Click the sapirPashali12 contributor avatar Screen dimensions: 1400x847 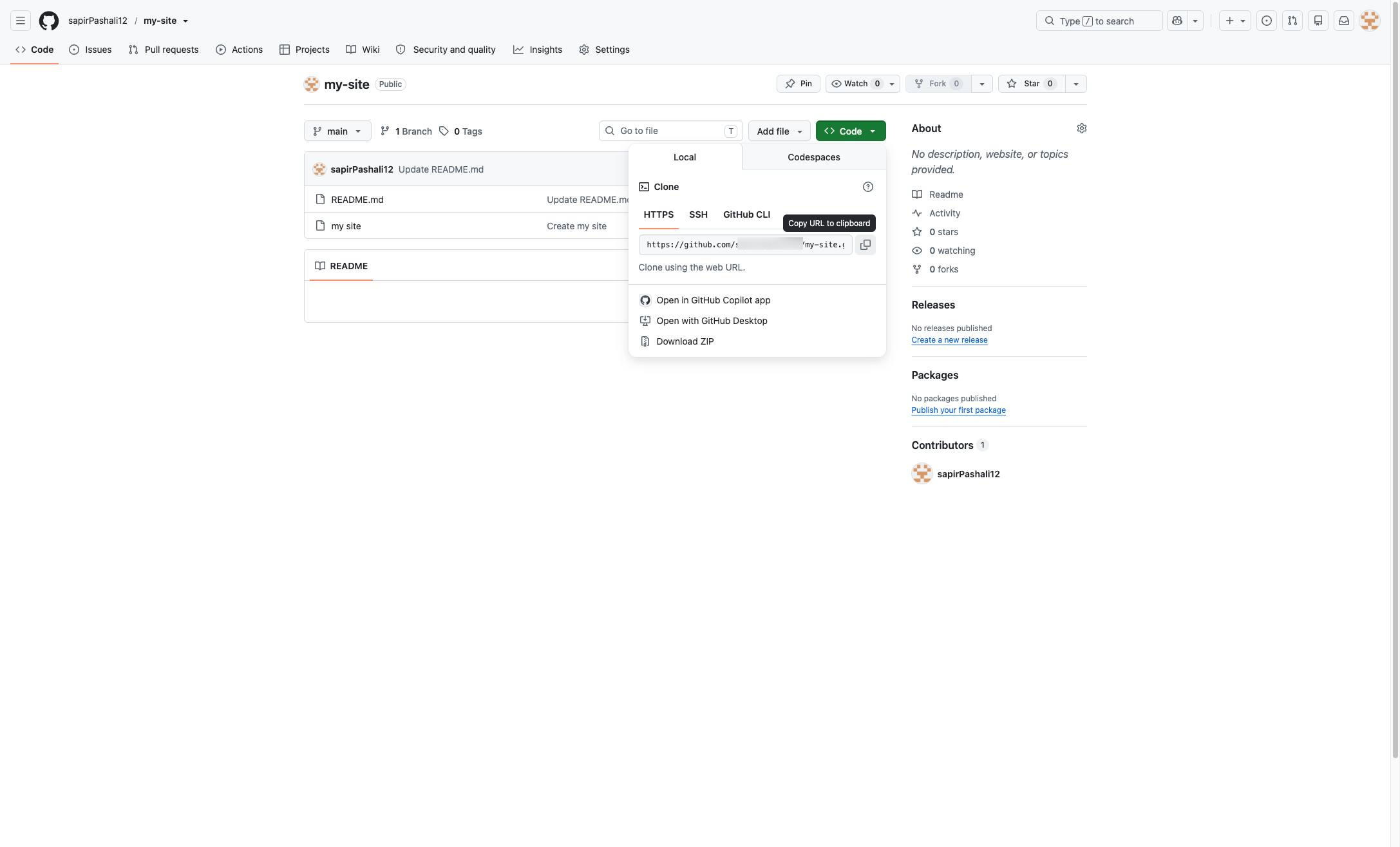coord(922,473)
